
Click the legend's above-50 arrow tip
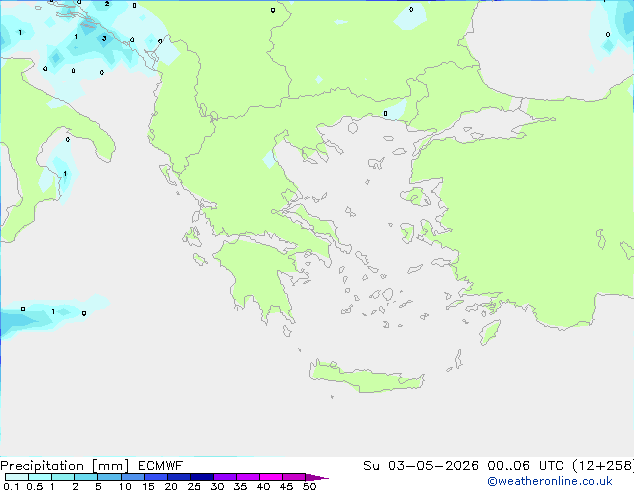(317, 477)
